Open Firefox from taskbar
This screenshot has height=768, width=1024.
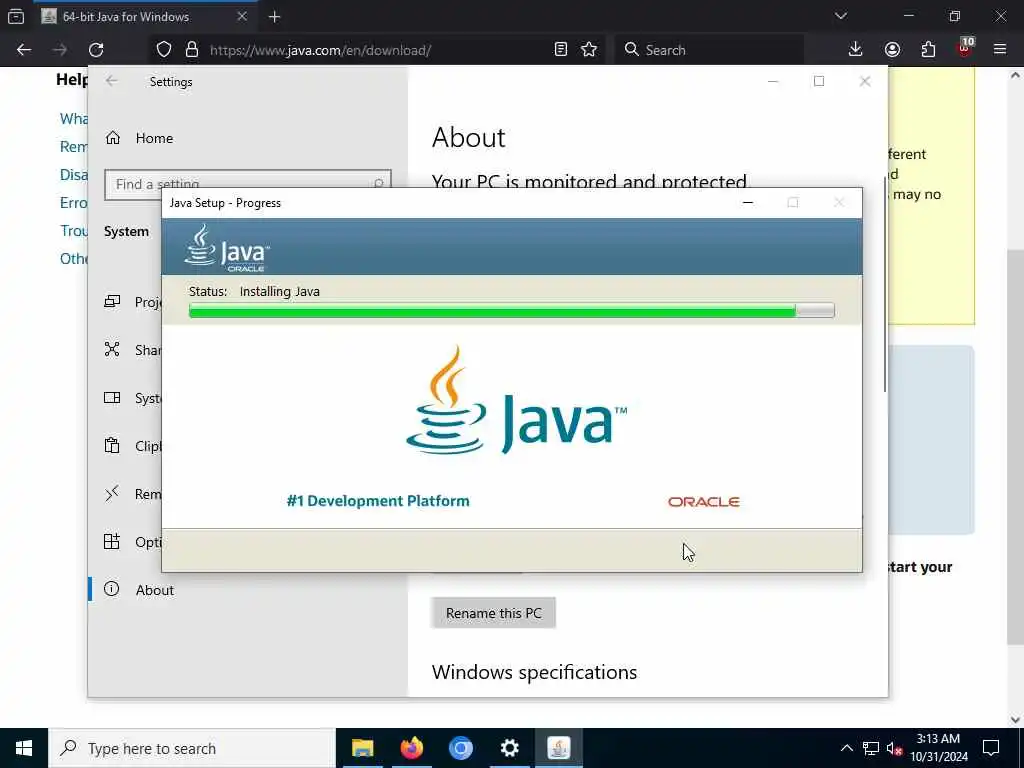click(411, 748)
